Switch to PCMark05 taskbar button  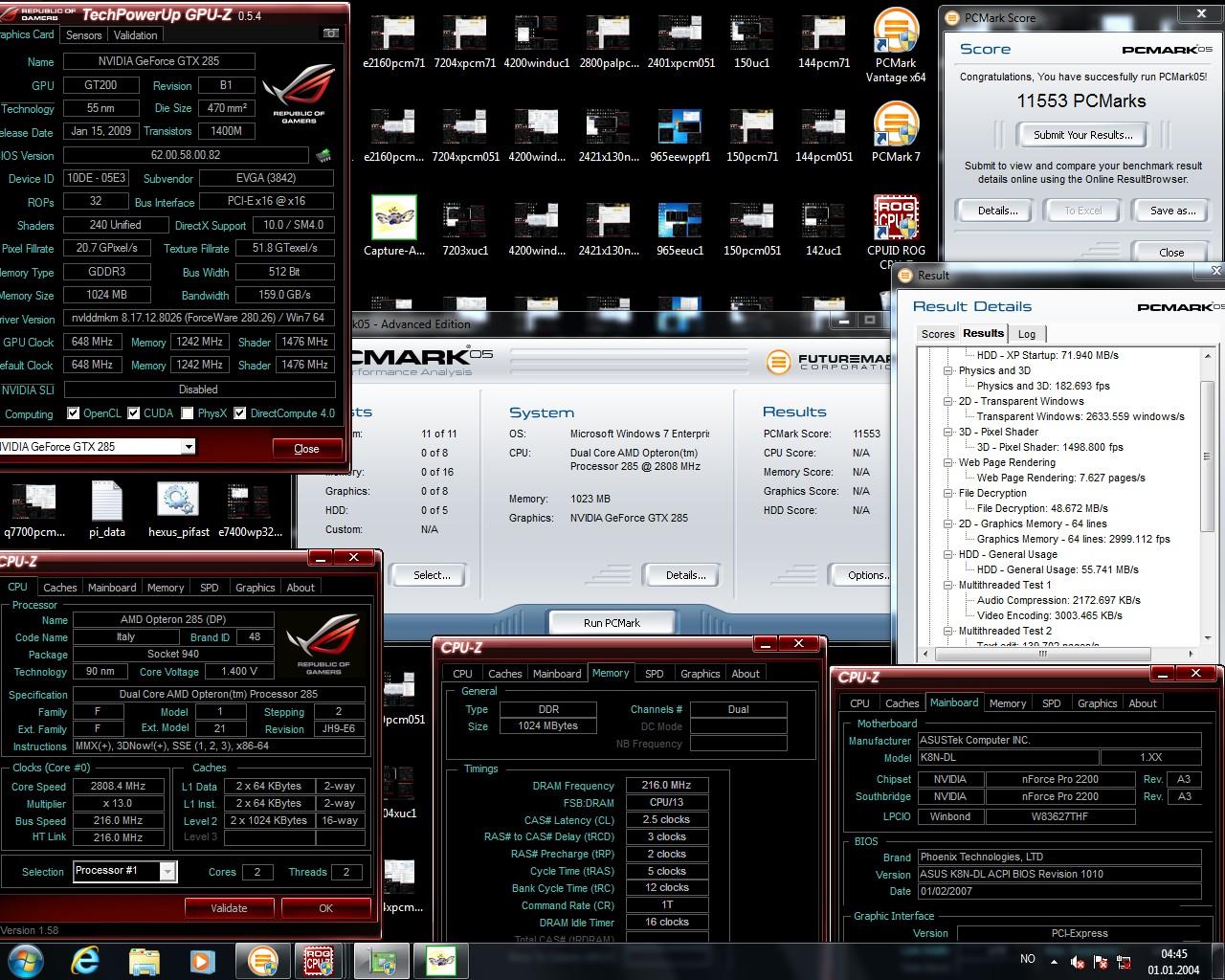263,960
